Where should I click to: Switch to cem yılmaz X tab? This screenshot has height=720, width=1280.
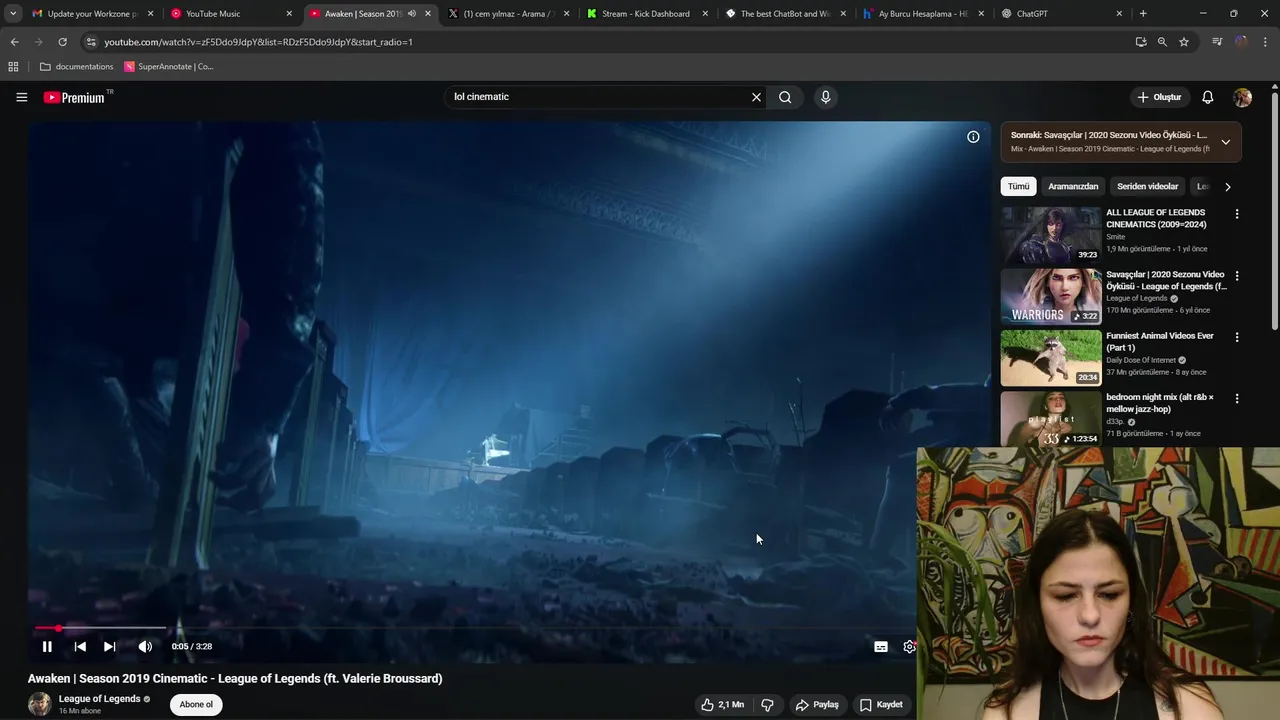(508, 14)
